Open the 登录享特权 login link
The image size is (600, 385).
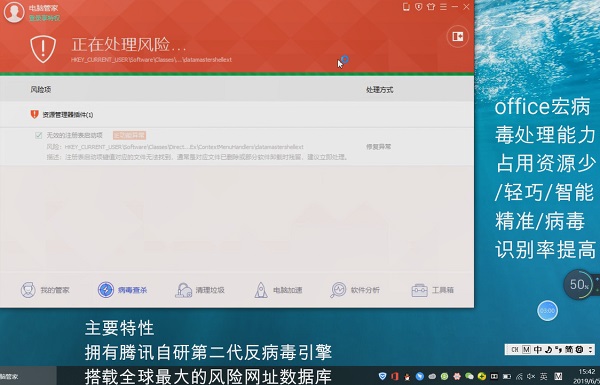(44, 18)
